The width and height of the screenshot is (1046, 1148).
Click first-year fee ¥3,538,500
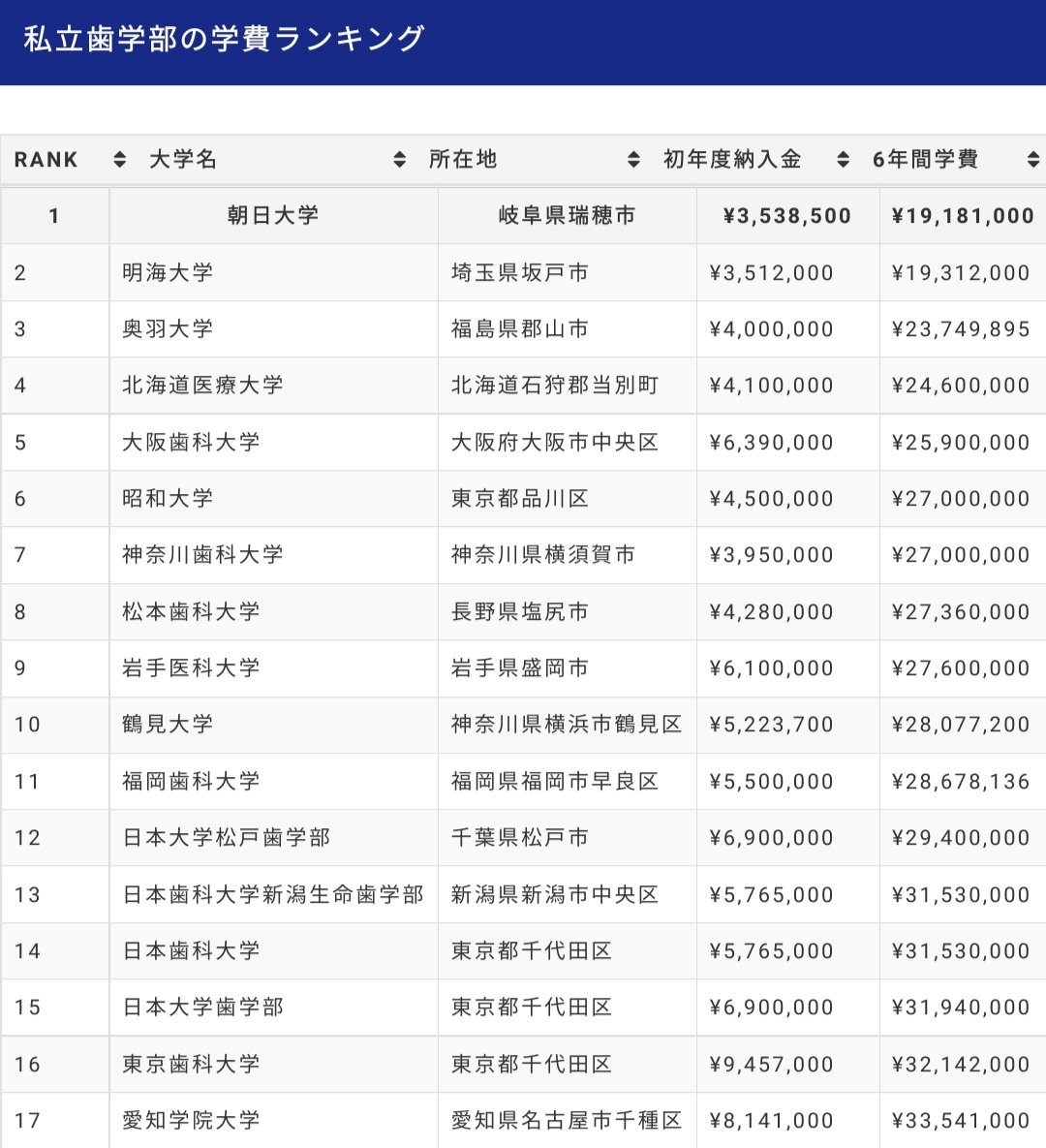787,216
